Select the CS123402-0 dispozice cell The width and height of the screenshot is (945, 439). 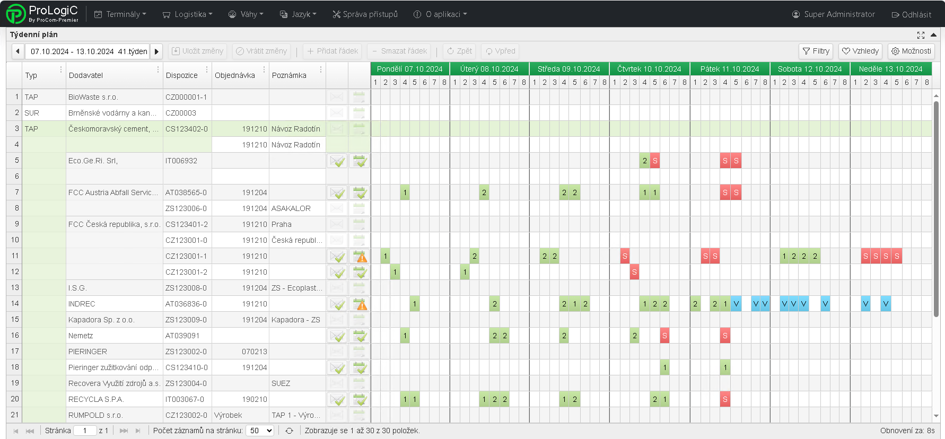coord(187,128)
